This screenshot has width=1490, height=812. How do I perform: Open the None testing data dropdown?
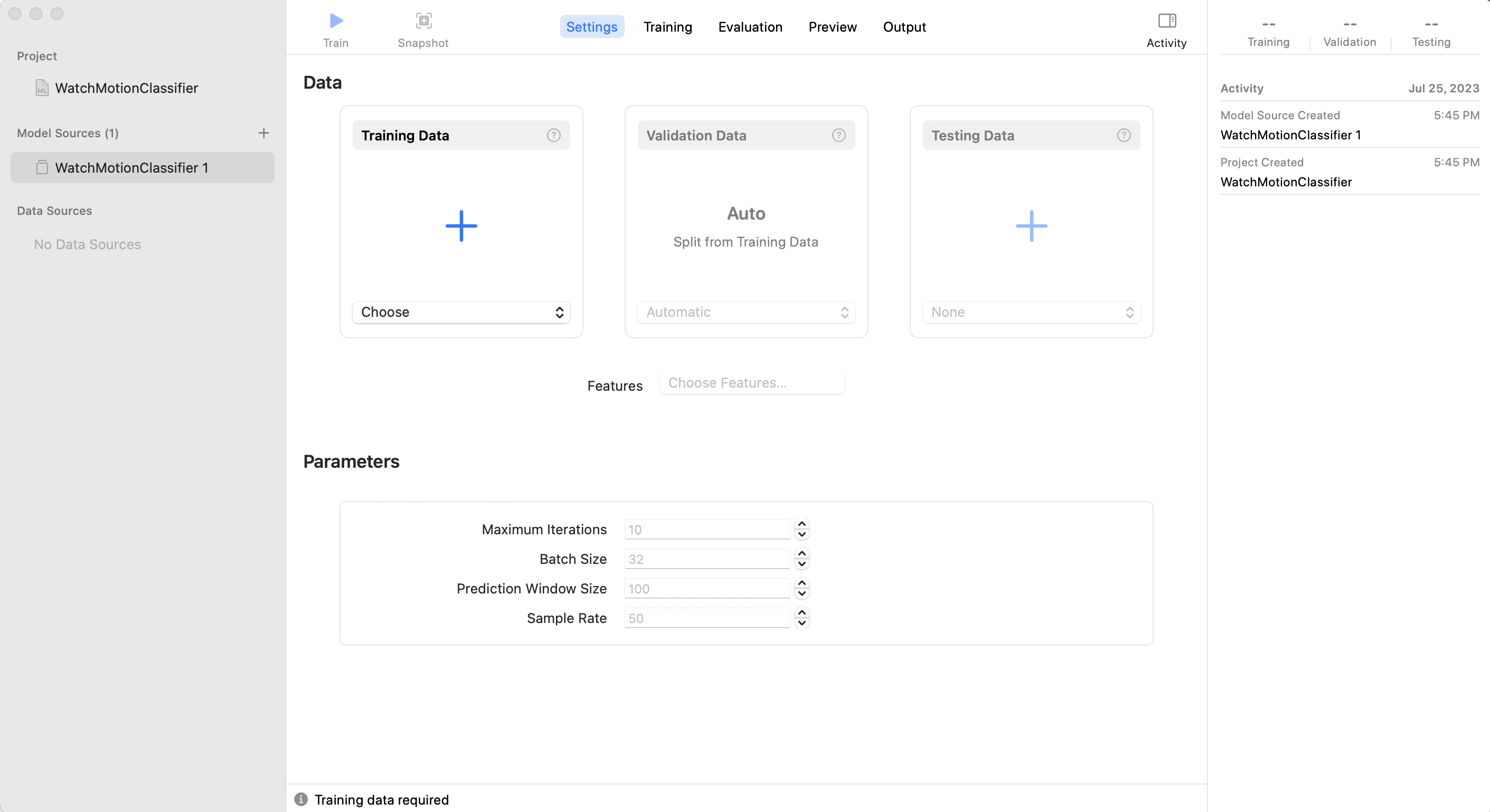click(1031, 313)
